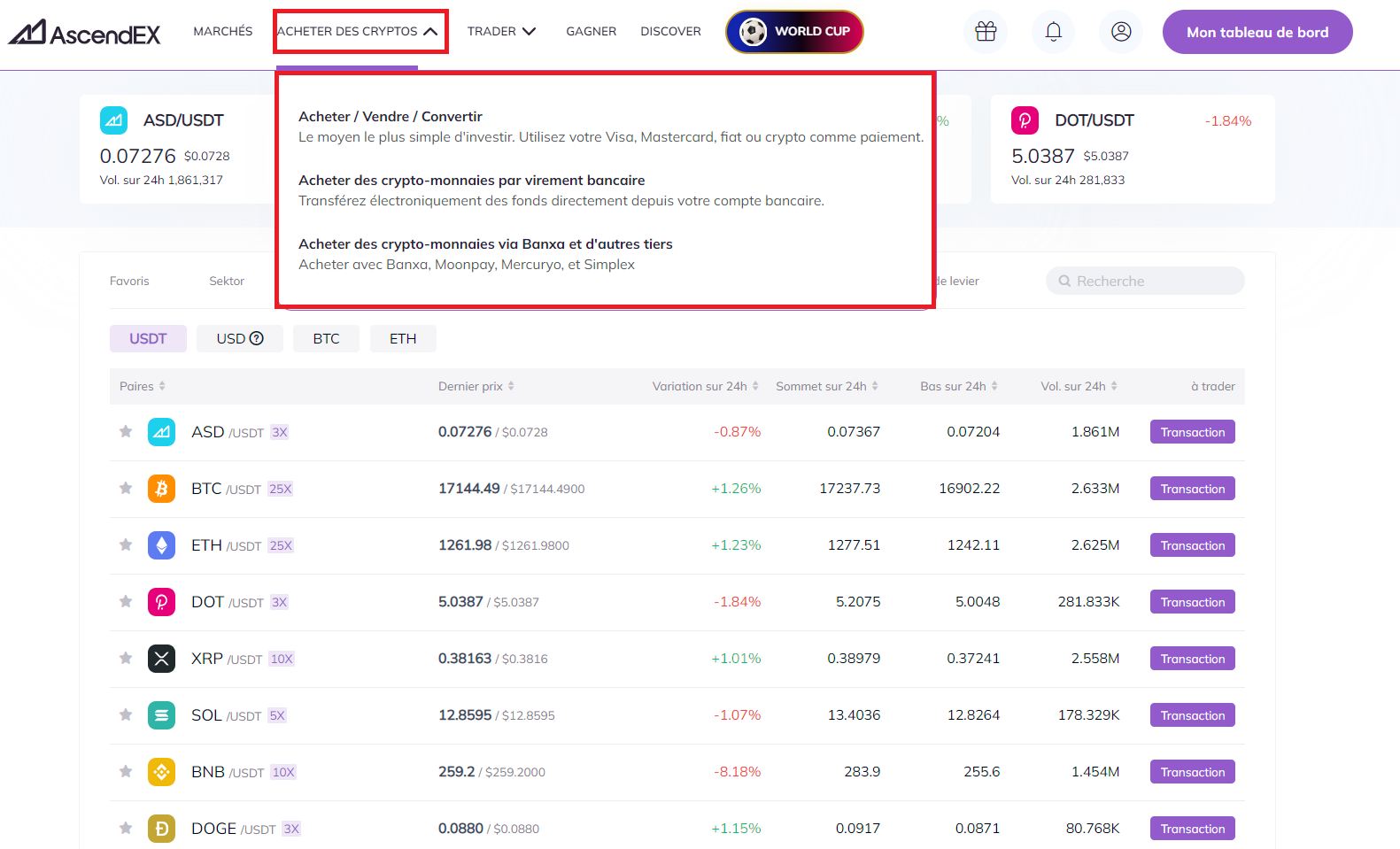Click the ASD coin icon in table row
Image resolution: width=1400 pixels, height=849 pixels.
point(161,432)
